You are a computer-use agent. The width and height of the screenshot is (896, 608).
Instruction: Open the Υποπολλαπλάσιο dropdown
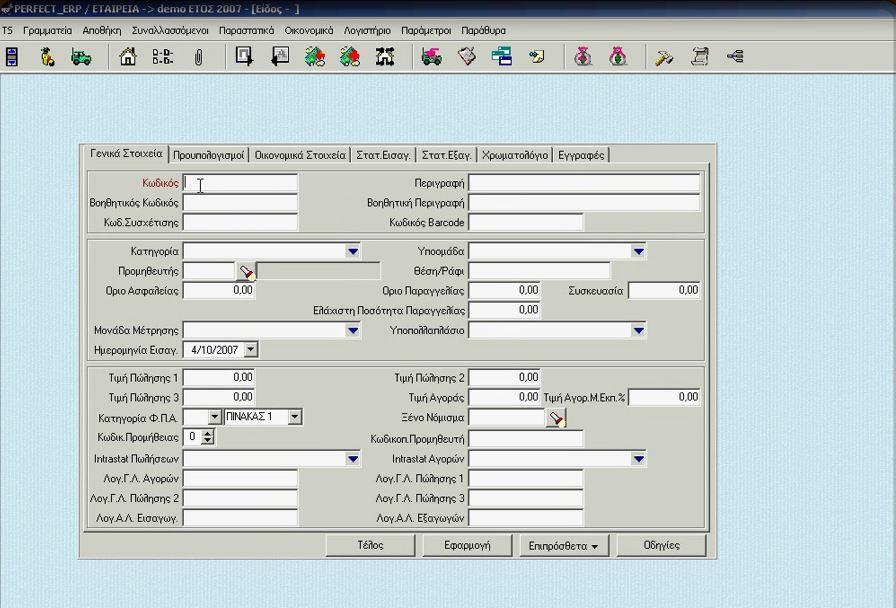click(x=638, y=330)
